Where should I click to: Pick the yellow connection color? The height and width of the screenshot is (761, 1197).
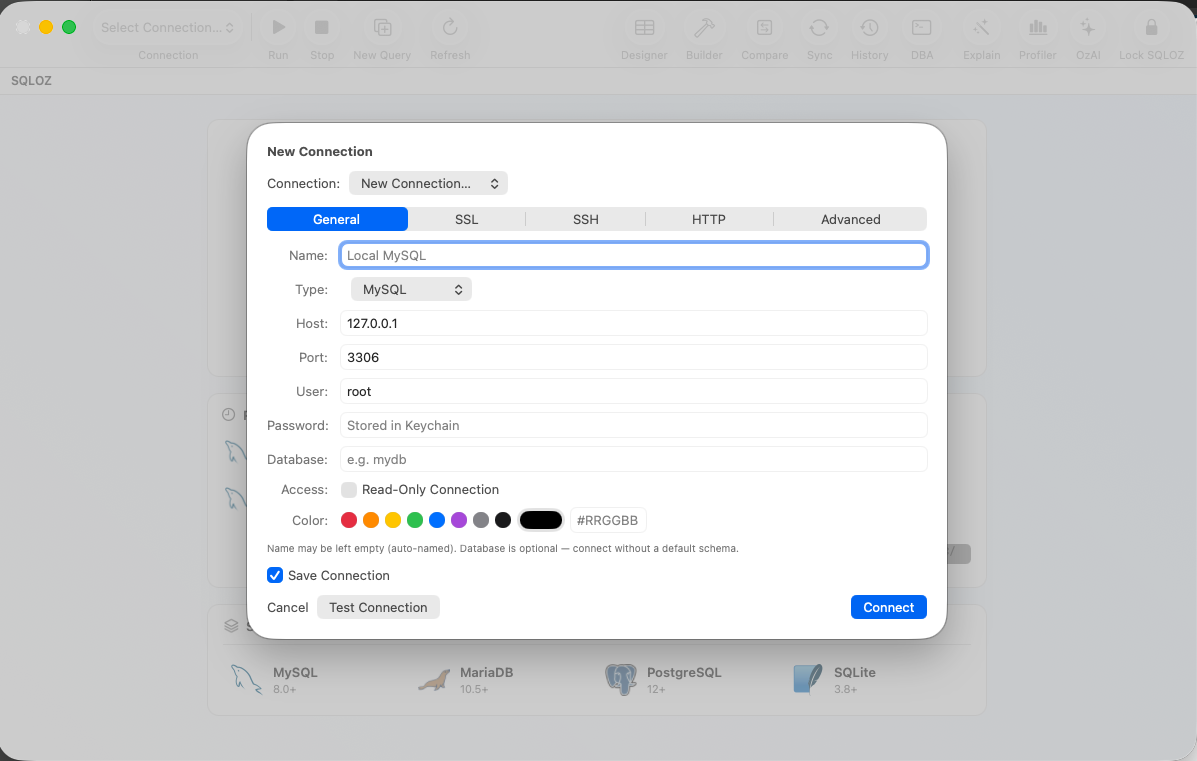pos(393,521)
